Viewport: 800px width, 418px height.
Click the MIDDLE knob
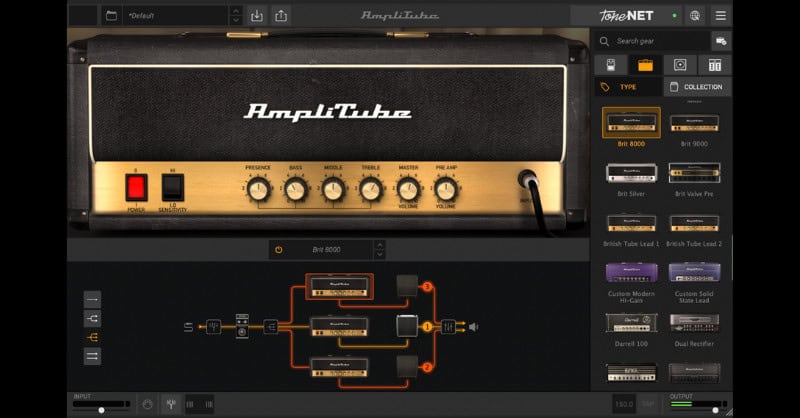tap(333, 189)
